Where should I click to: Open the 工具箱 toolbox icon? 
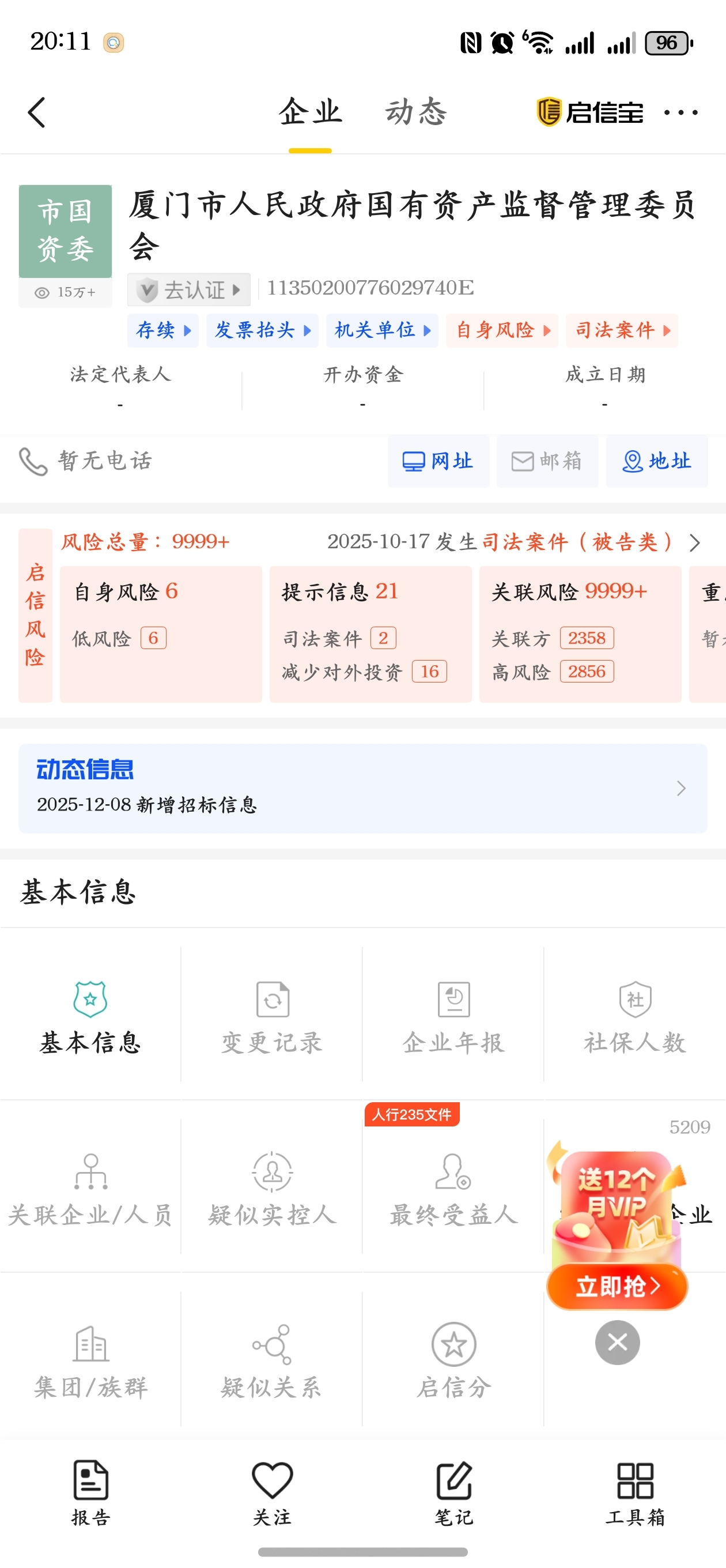(636, 1480)
